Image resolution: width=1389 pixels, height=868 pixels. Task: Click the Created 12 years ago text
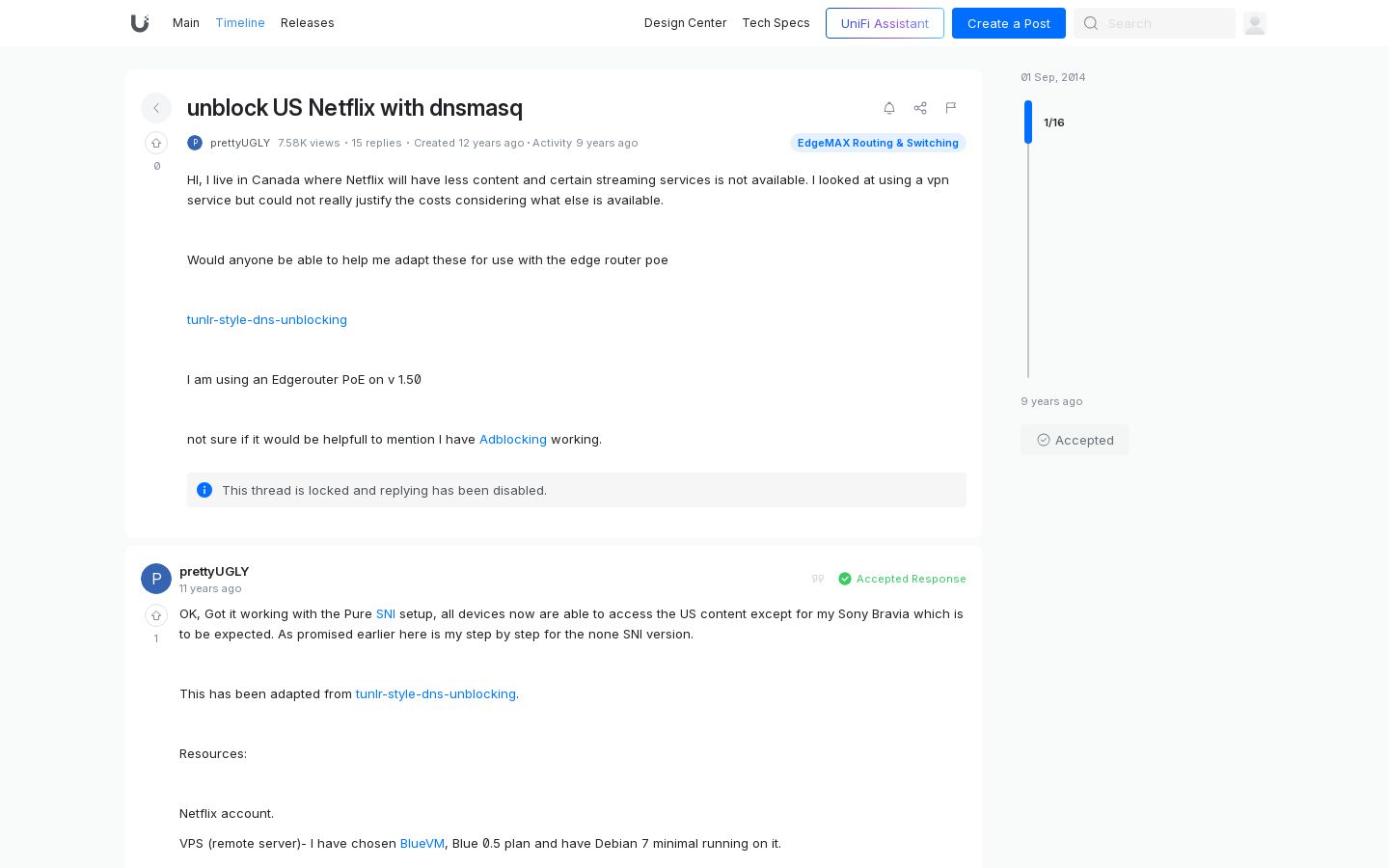click(x=469, y=143)
